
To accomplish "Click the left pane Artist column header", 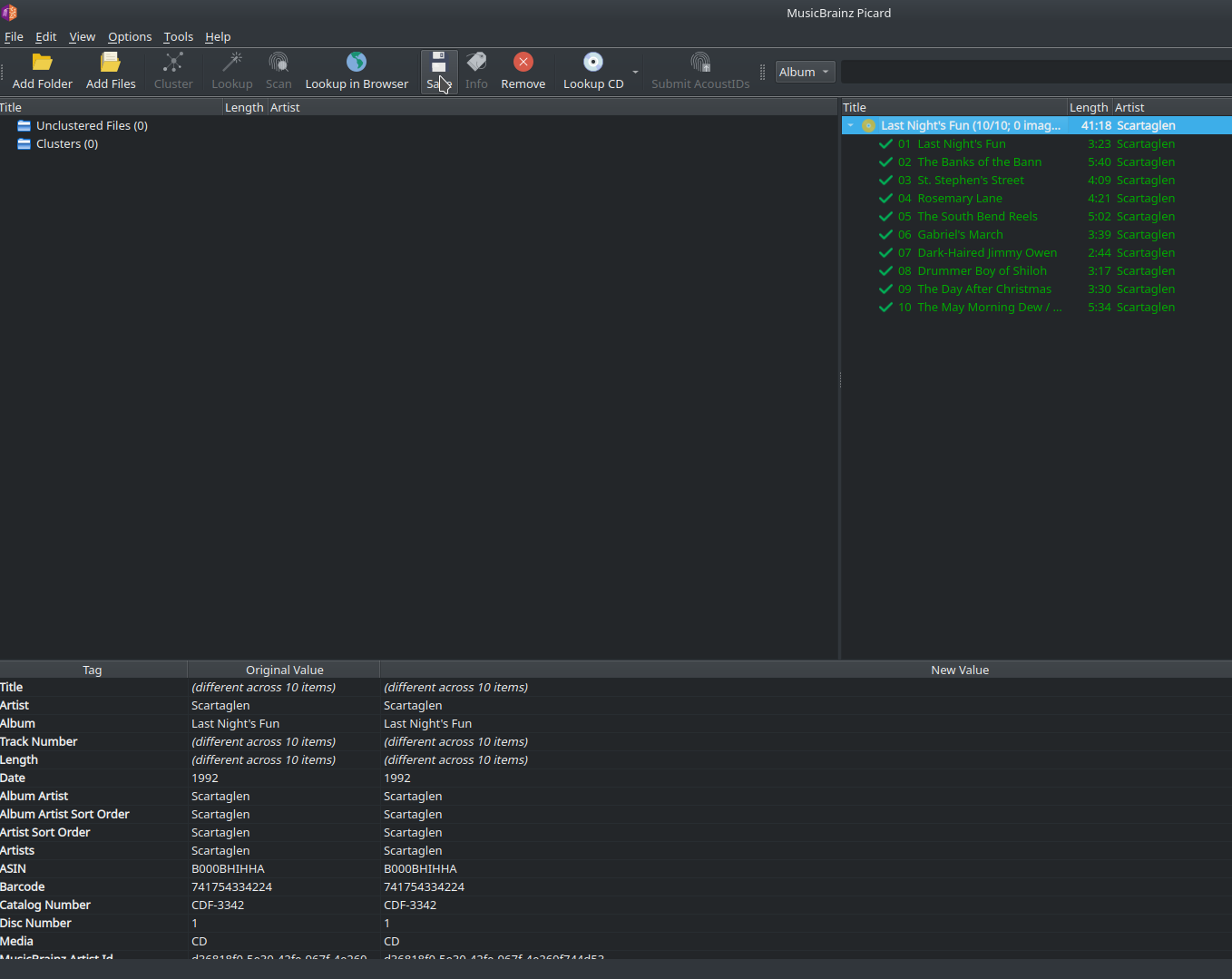I will point(552,107).
